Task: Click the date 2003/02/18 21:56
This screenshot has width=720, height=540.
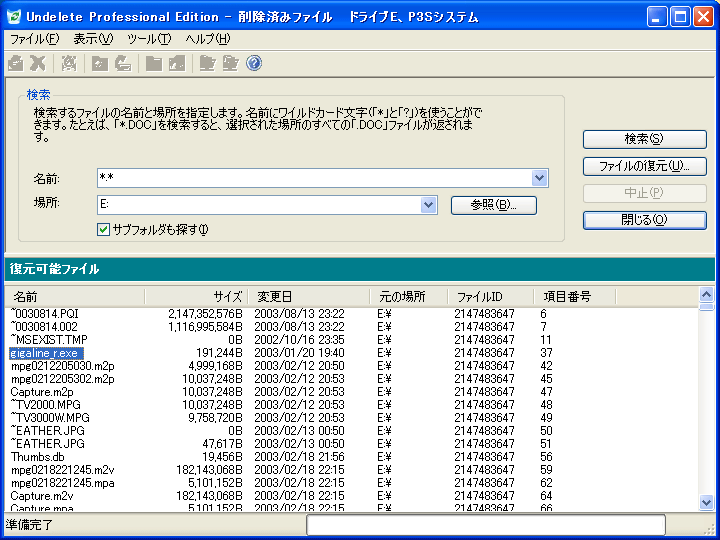Action: pos(299,457)
